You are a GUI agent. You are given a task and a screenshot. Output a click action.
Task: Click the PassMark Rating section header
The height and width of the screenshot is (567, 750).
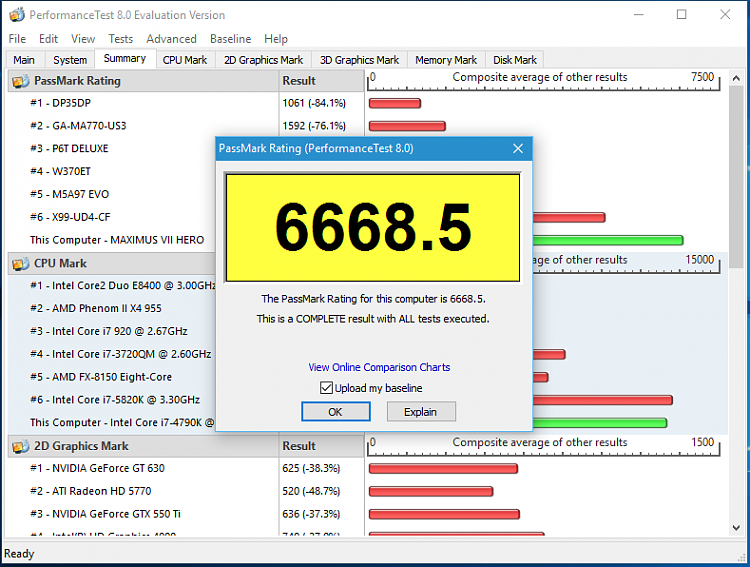coord(143,81)
